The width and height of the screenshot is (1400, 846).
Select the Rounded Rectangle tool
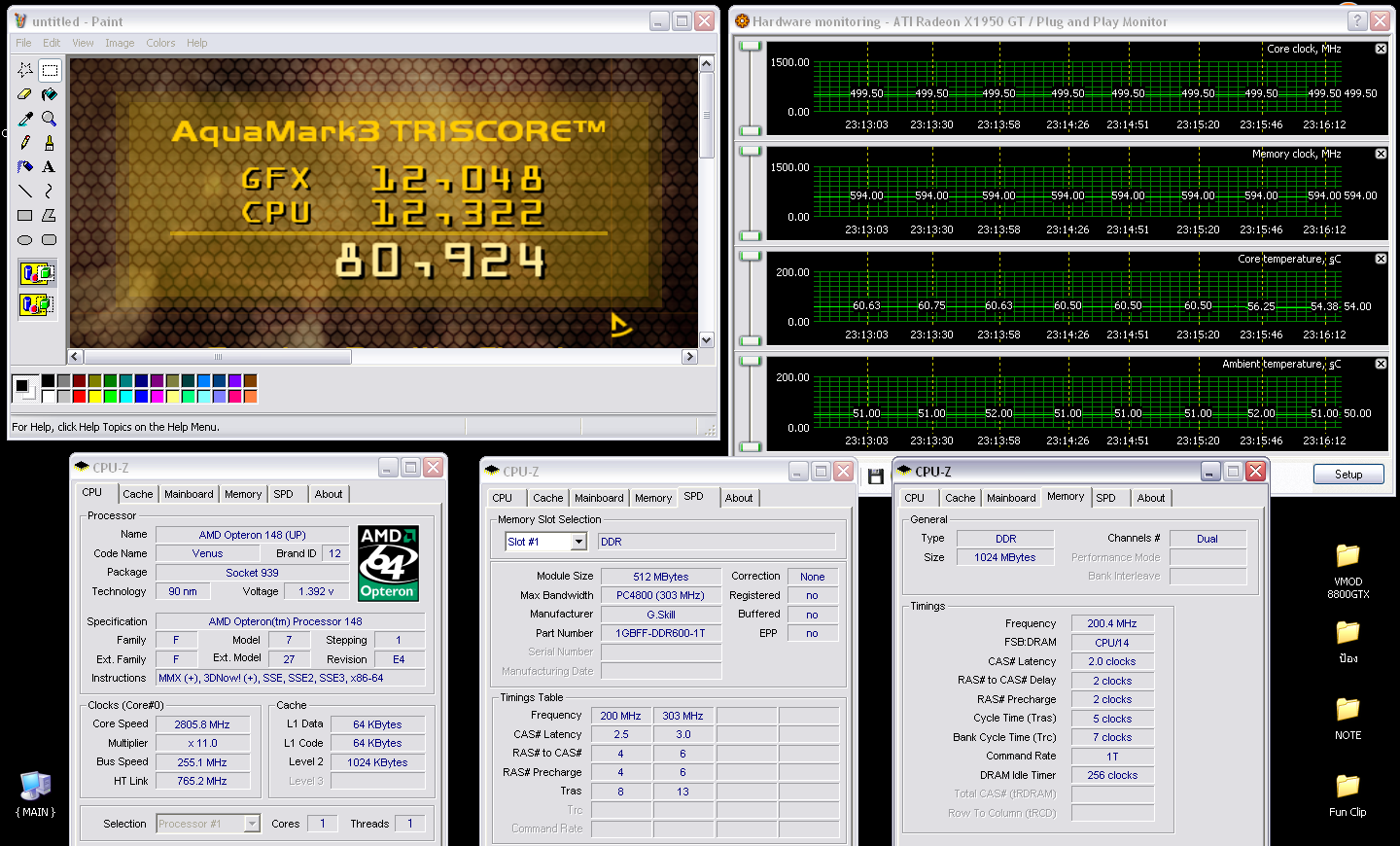pos(50,240)
